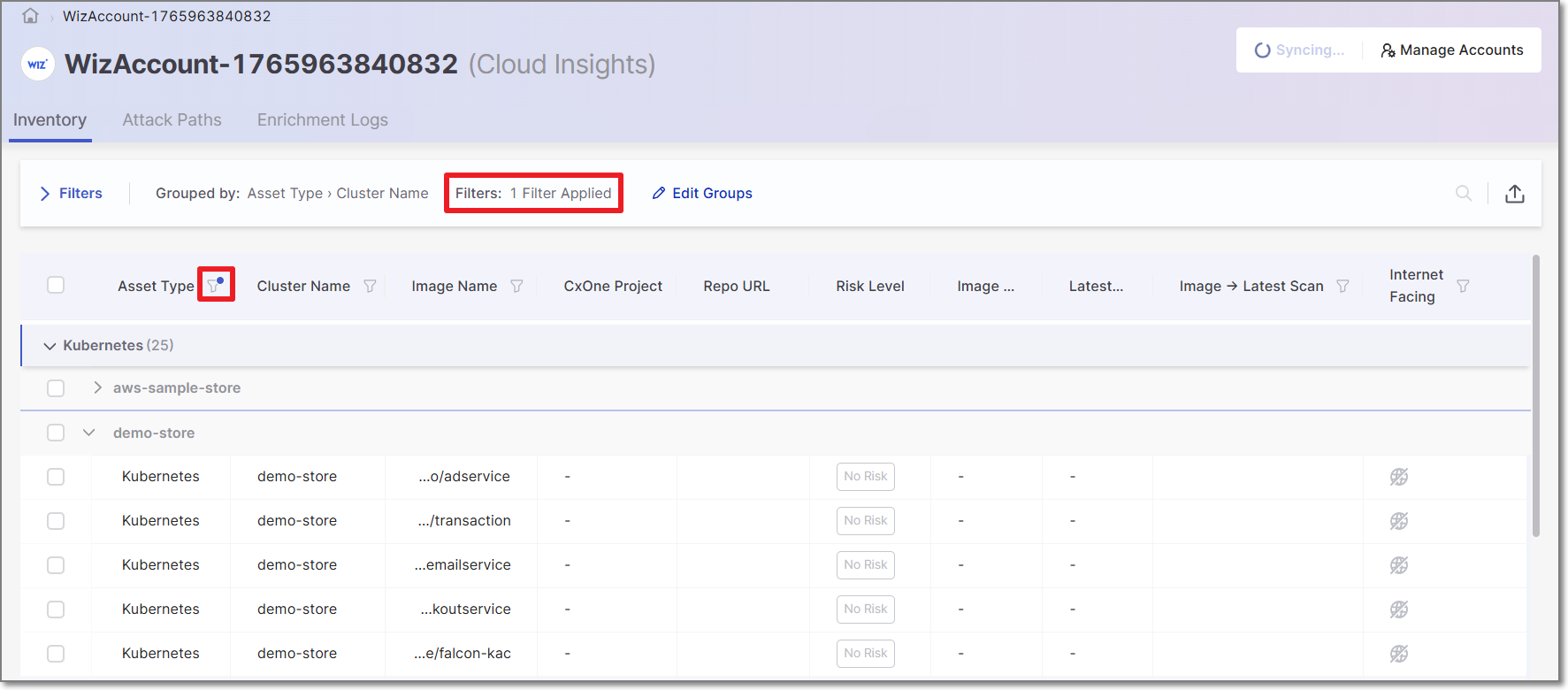Check the aws-sample-store group checkbox

(x=56, y=388)
